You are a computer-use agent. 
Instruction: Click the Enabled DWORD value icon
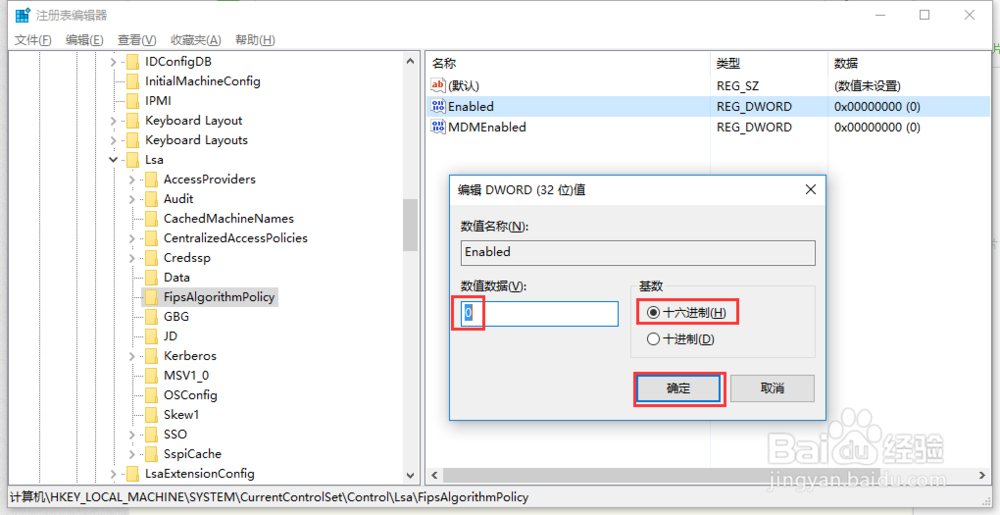coord(438,106)
